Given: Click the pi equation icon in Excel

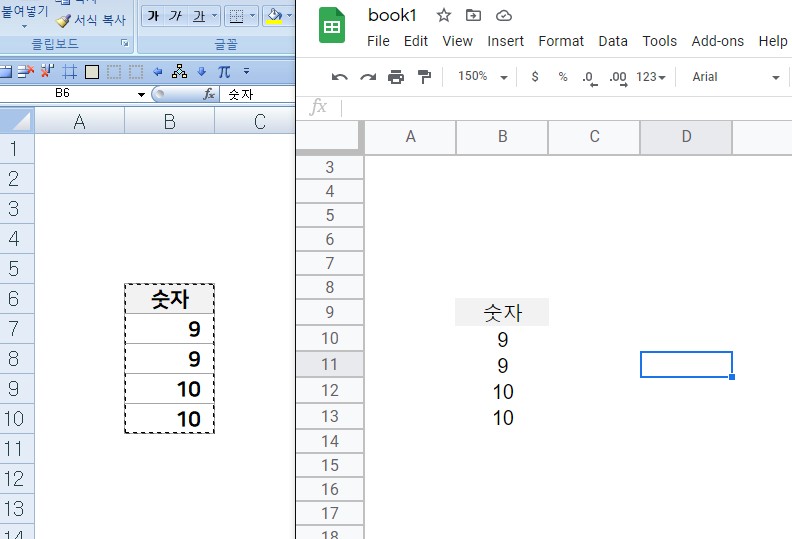Looking at the screenshot, I should click(x=224, y=72).
